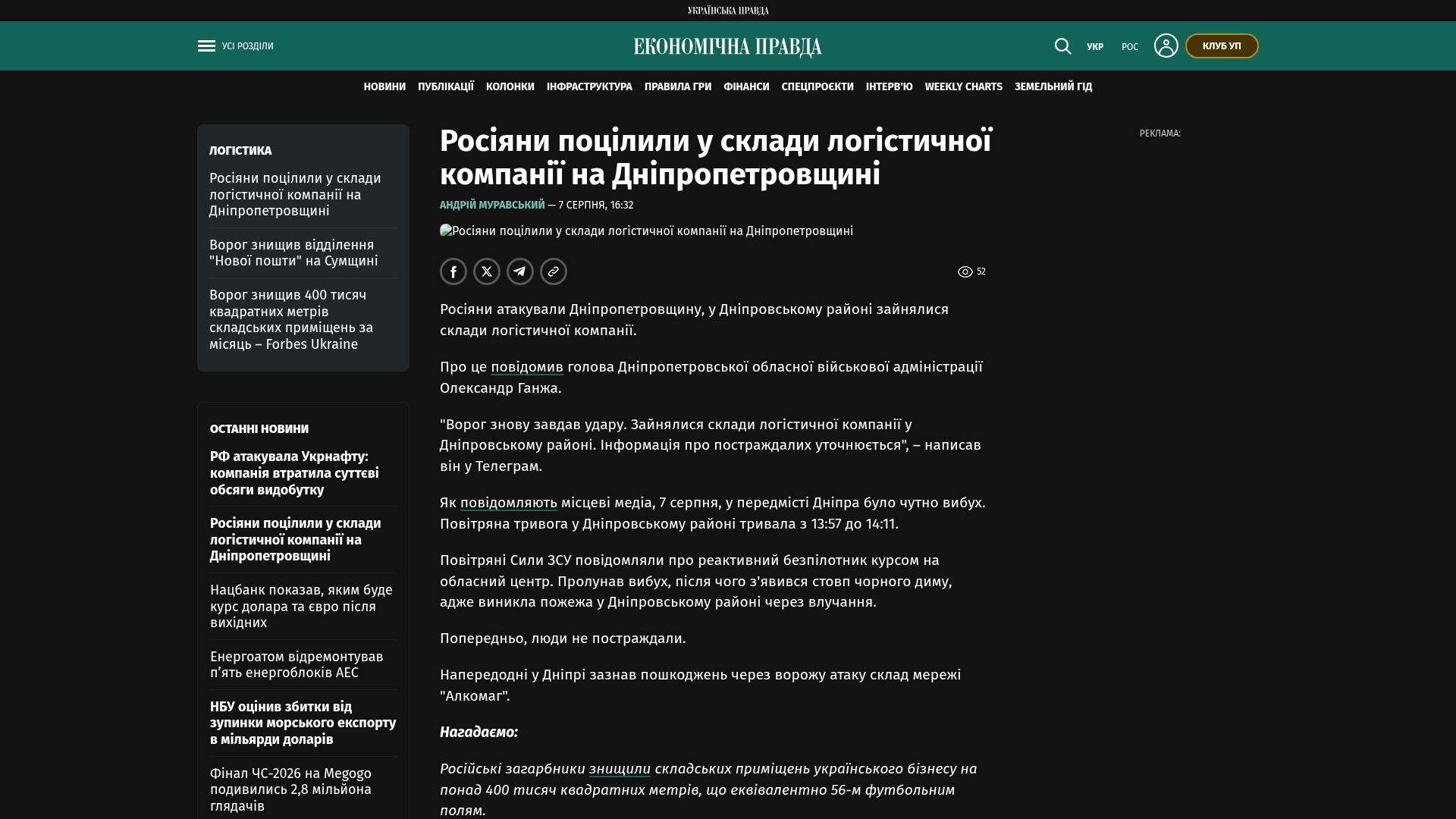
Task: Open the Публікації menu section
Action: (x=446, y=87)
